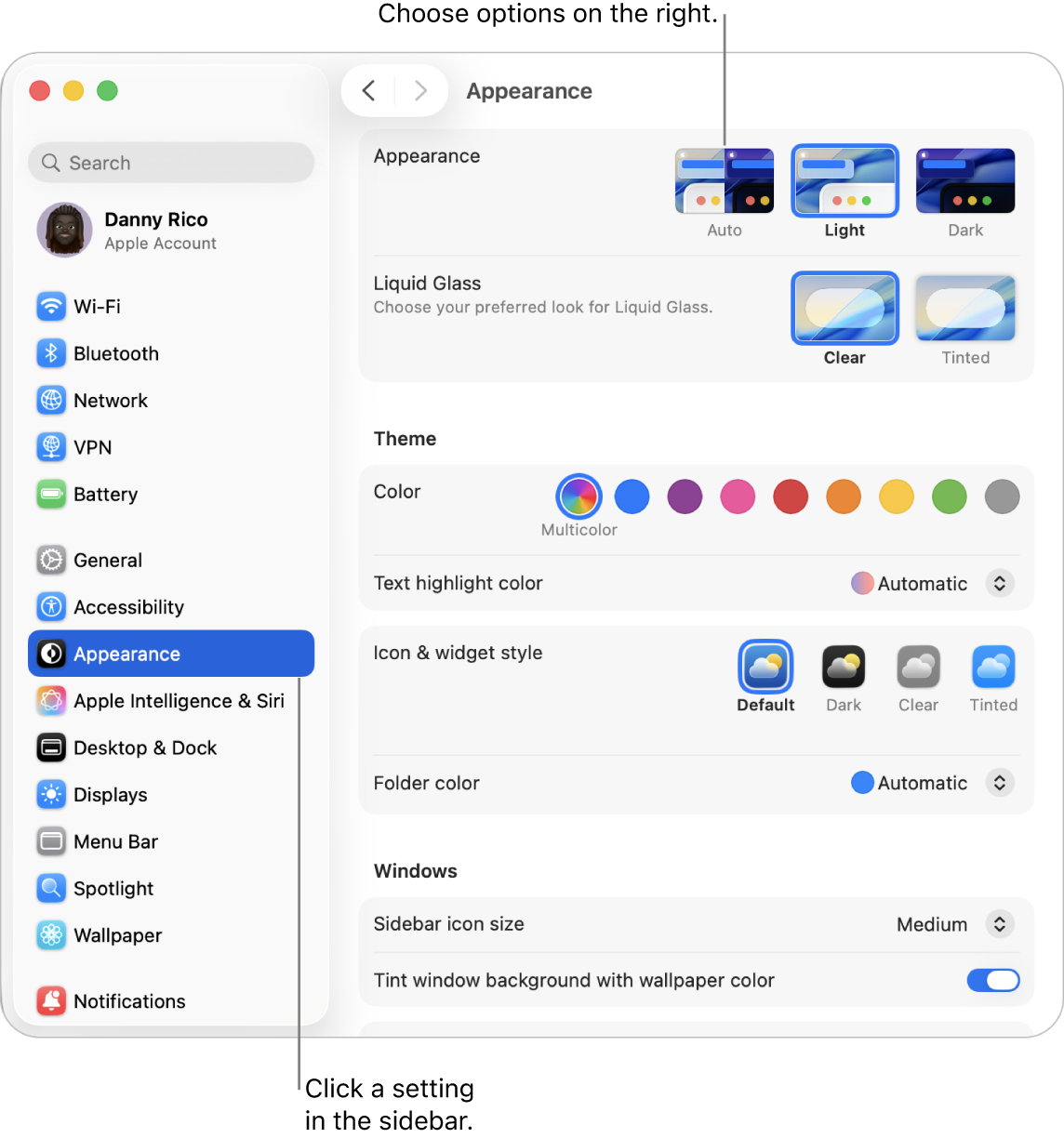Open Battery settings

pyautogui.click(x=105, y=494)
